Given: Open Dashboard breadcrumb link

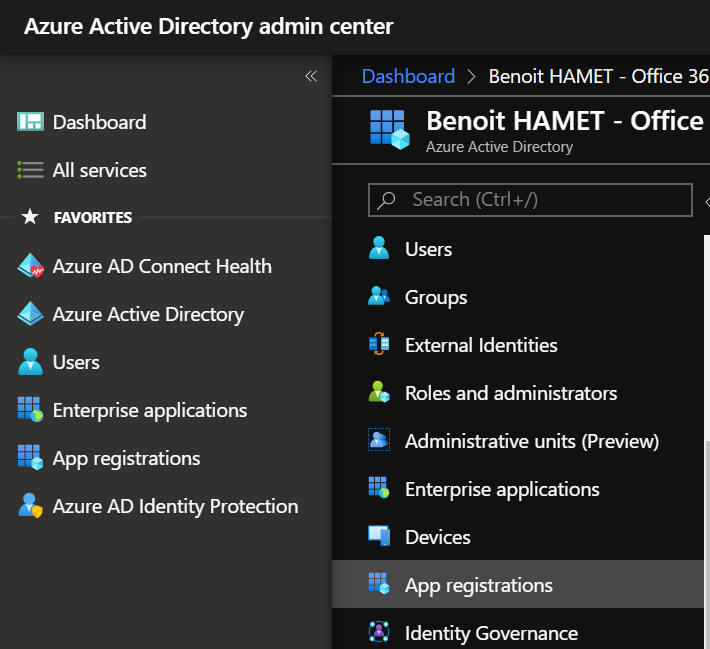Looking at the screenshot, I should [408, 77].
